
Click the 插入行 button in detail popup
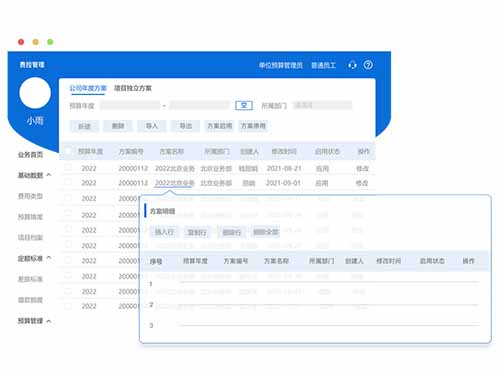point(164,232)
